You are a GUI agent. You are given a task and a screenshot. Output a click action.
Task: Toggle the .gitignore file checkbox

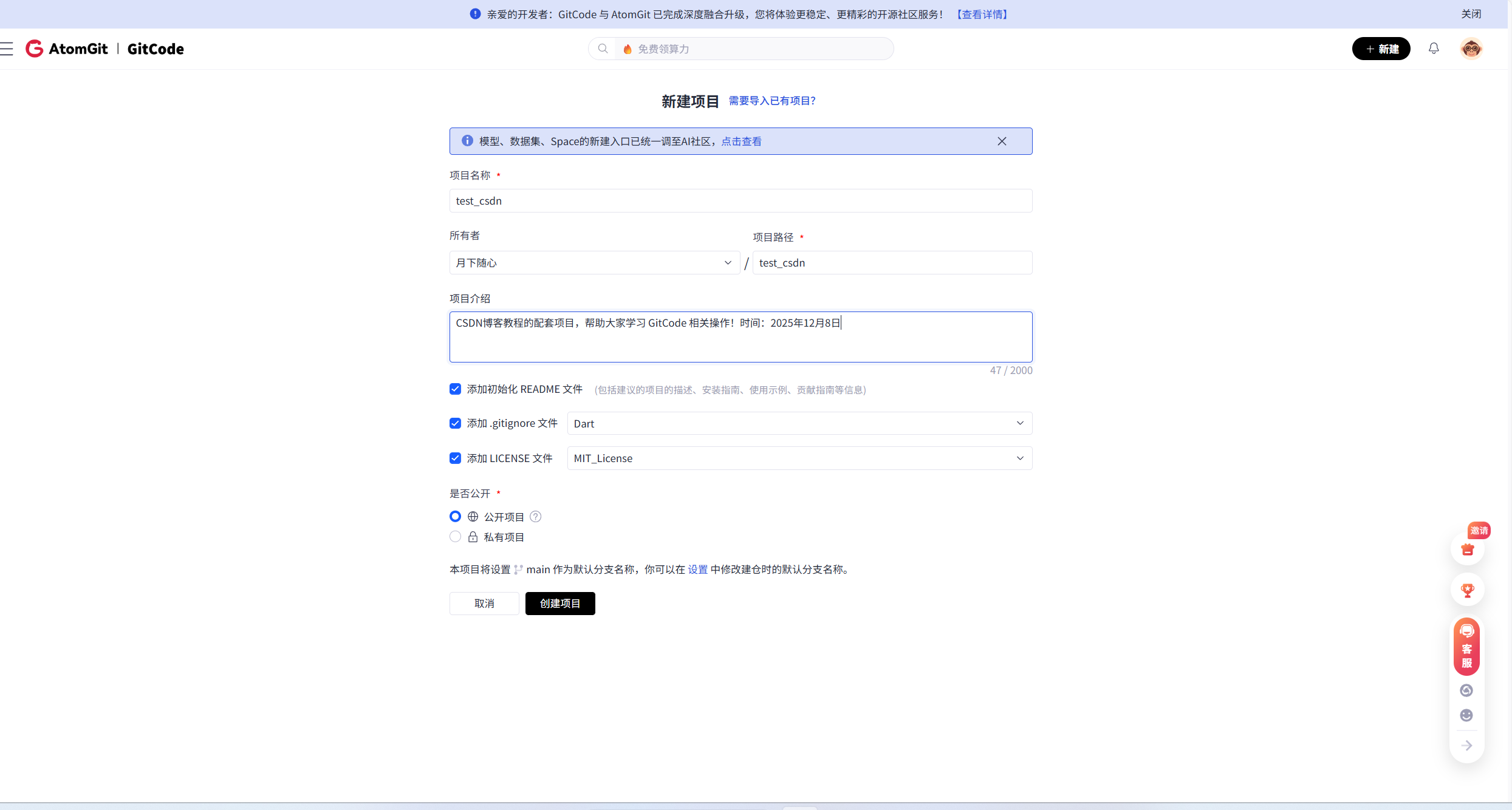[x=455, y=423]
